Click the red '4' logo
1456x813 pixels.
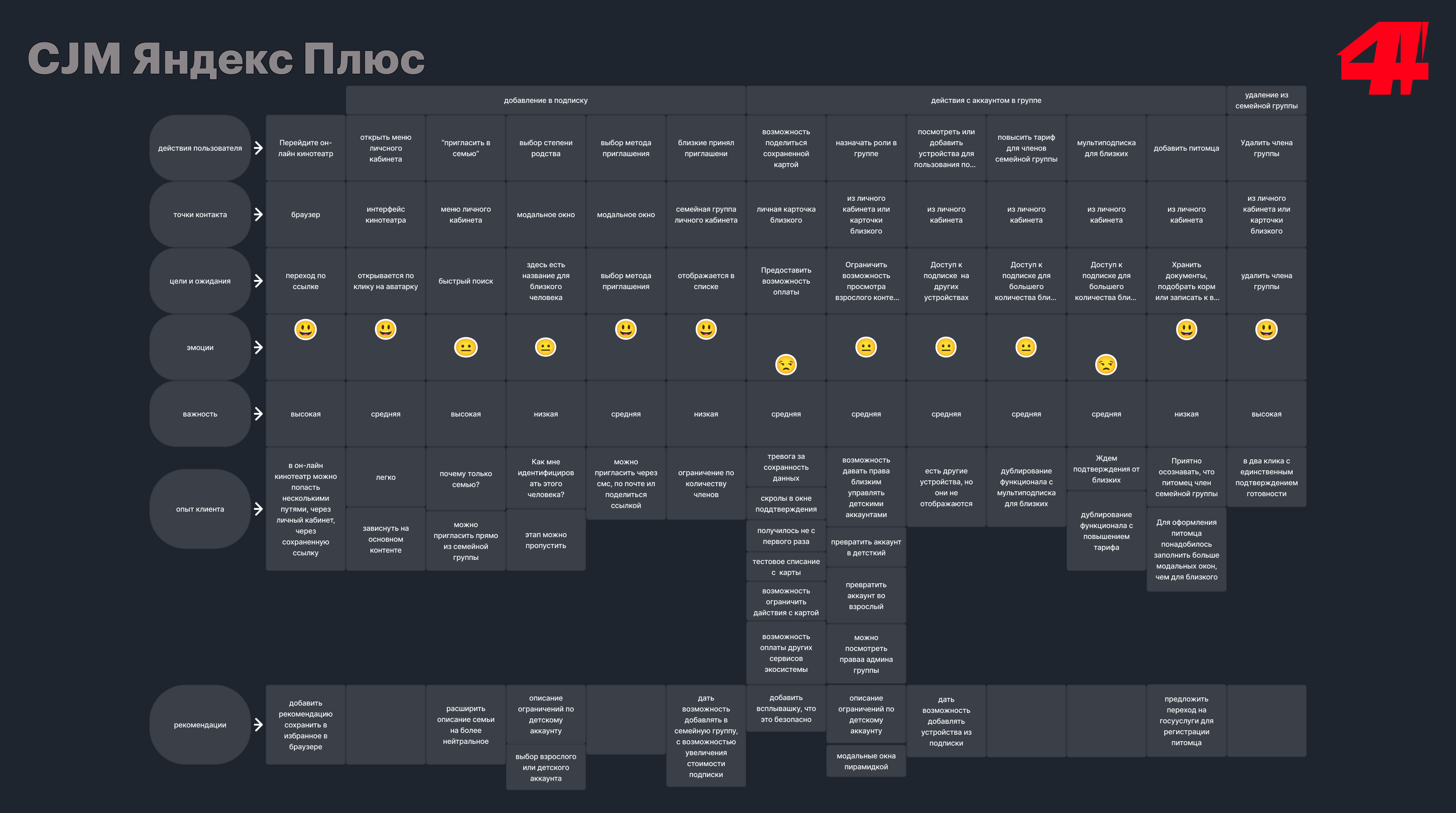1383,58
